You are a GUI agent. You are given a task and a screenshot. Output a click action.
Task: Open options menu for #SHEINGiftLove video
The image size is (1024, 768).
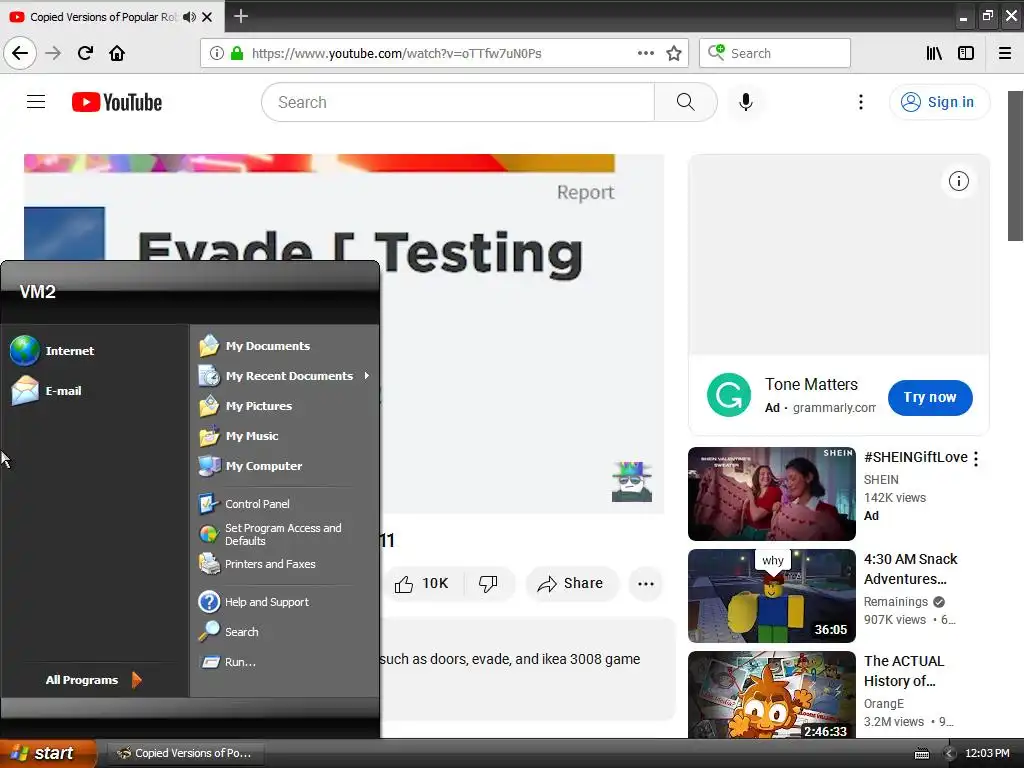[976, 459]
